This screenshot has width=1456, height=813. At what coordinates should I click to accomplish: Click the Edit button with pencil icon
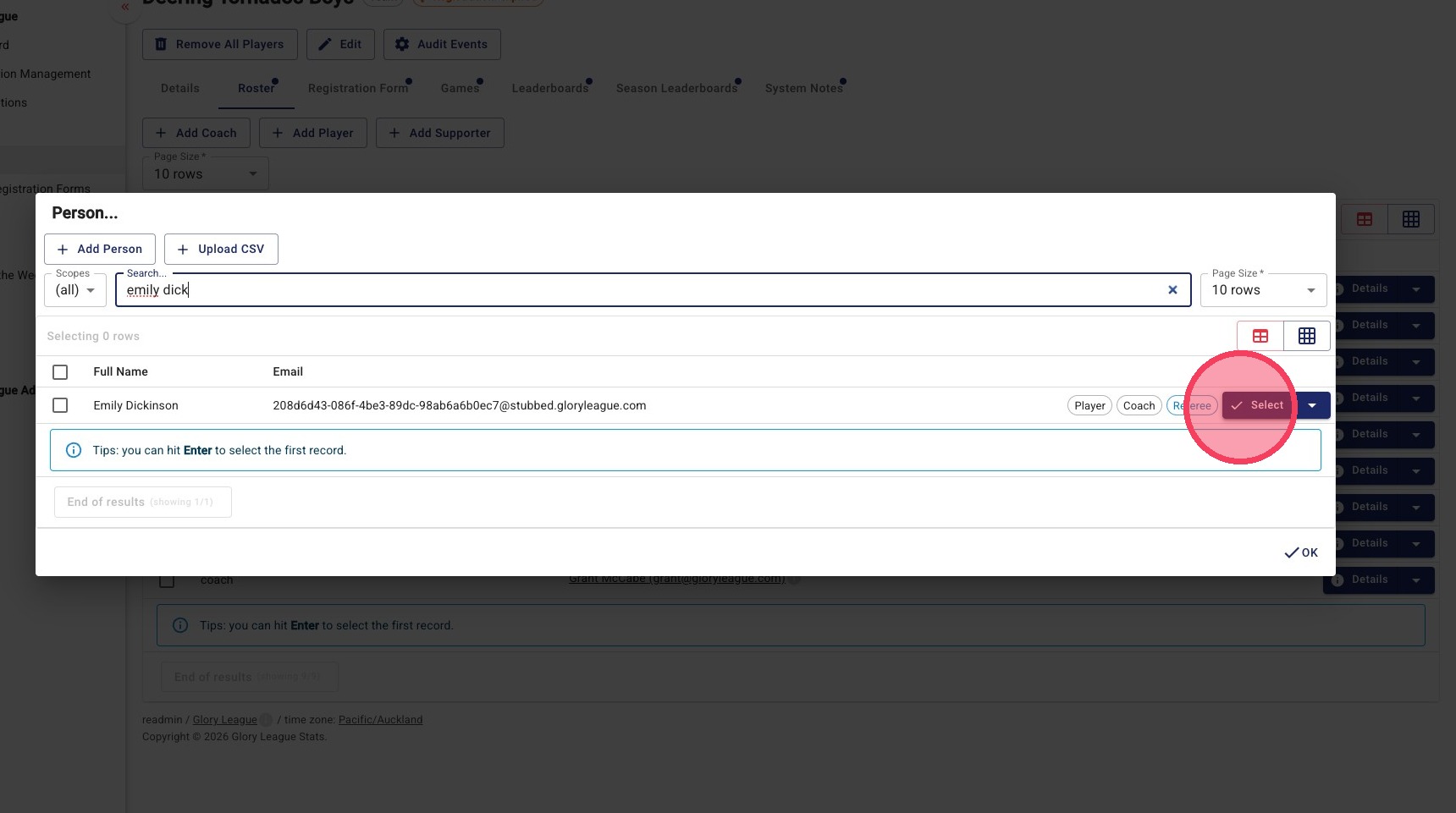click(x=340, y=44)
